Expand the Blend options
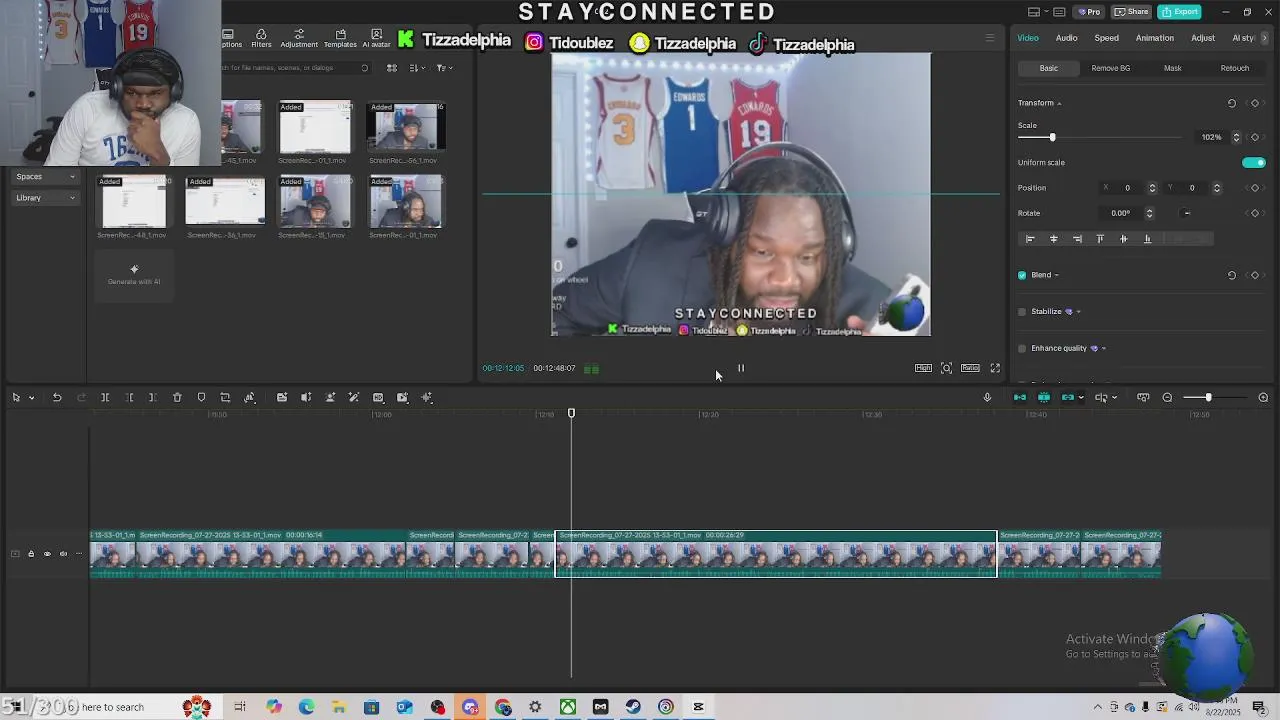 [1056, 275]
